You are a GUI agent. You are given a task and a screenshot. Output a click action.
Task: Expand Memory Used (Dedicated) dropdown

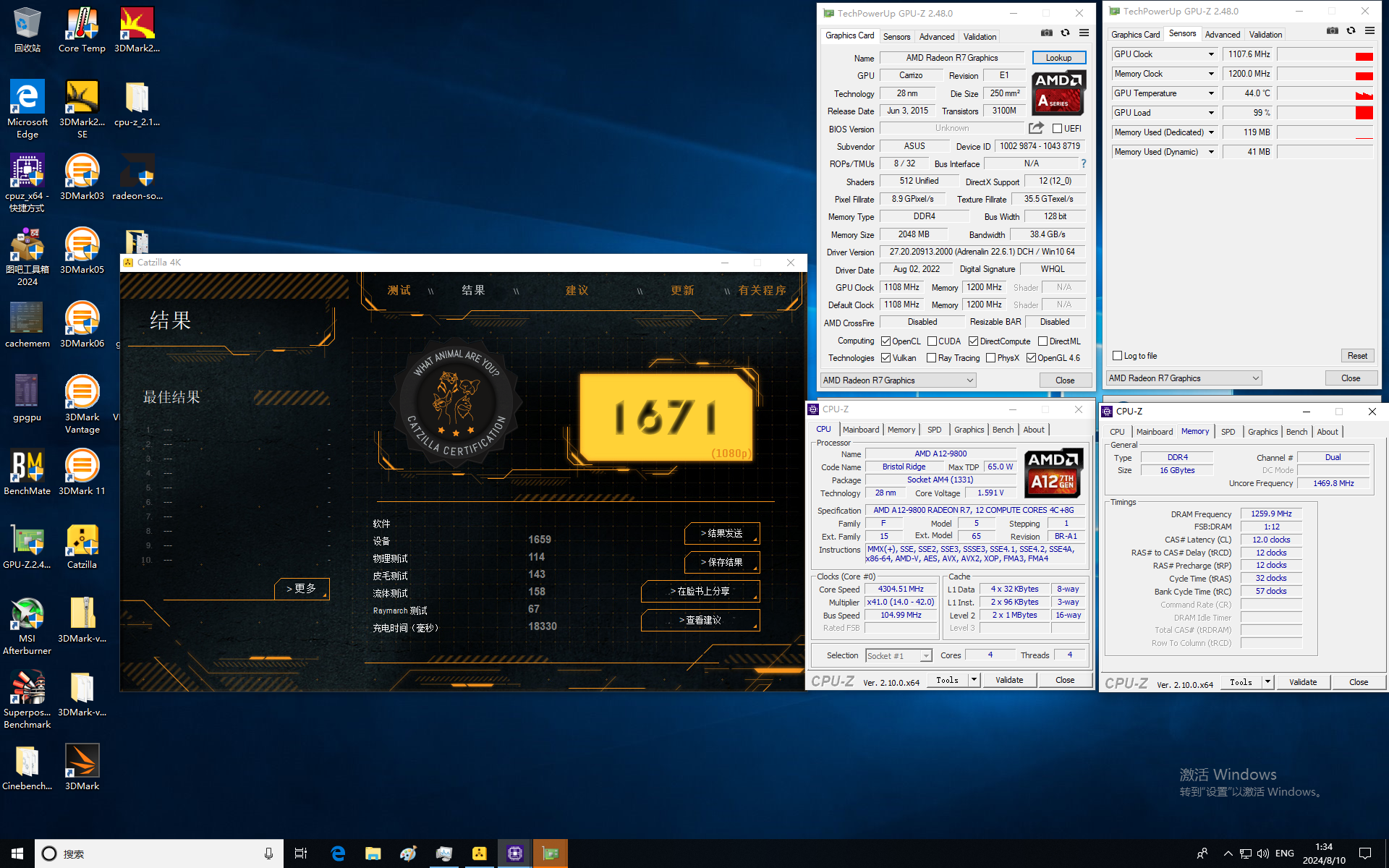pos(1211,132)
